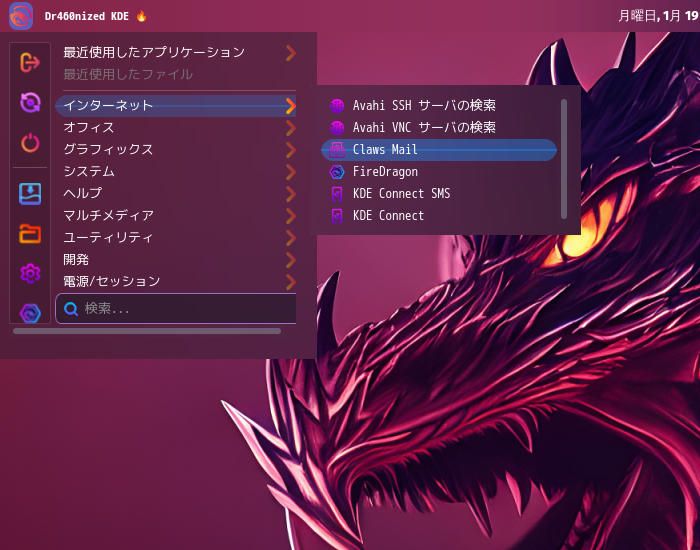
Task: Launch Avahi SSH サーバの検索
Action: pos(439,106)
